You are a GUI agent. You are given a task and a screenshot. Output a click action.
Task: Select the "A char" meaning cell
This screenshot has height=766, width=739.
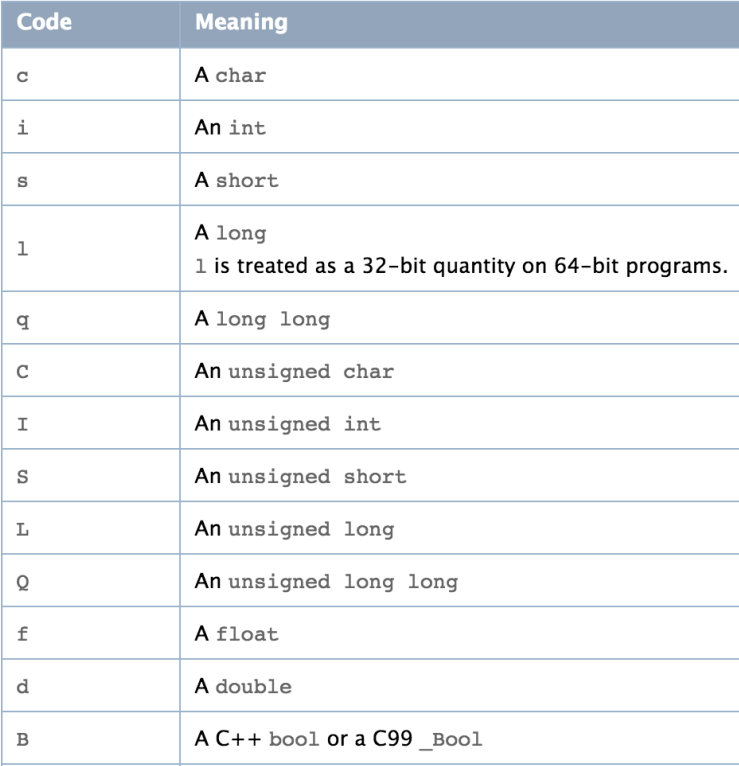tap(231, 75)
